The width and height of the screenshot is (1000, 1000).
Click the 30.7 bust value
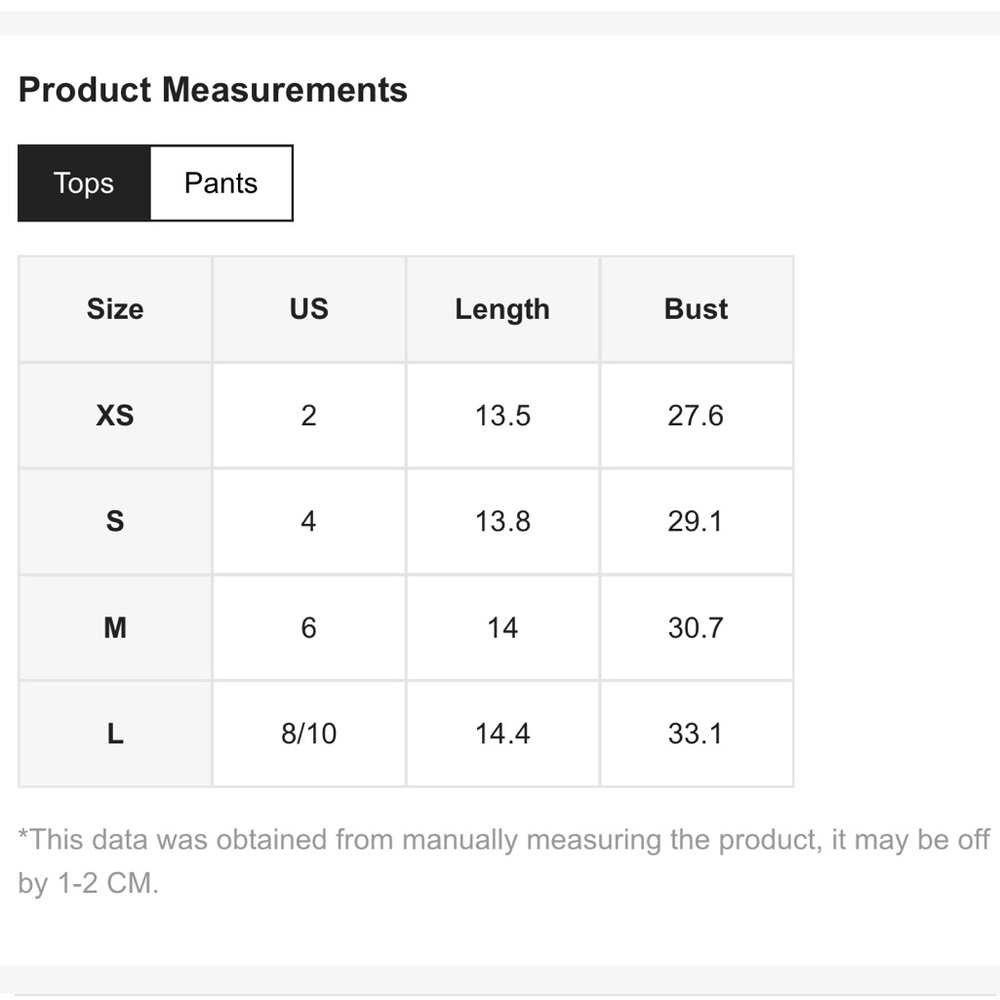(x=696, y=628)
